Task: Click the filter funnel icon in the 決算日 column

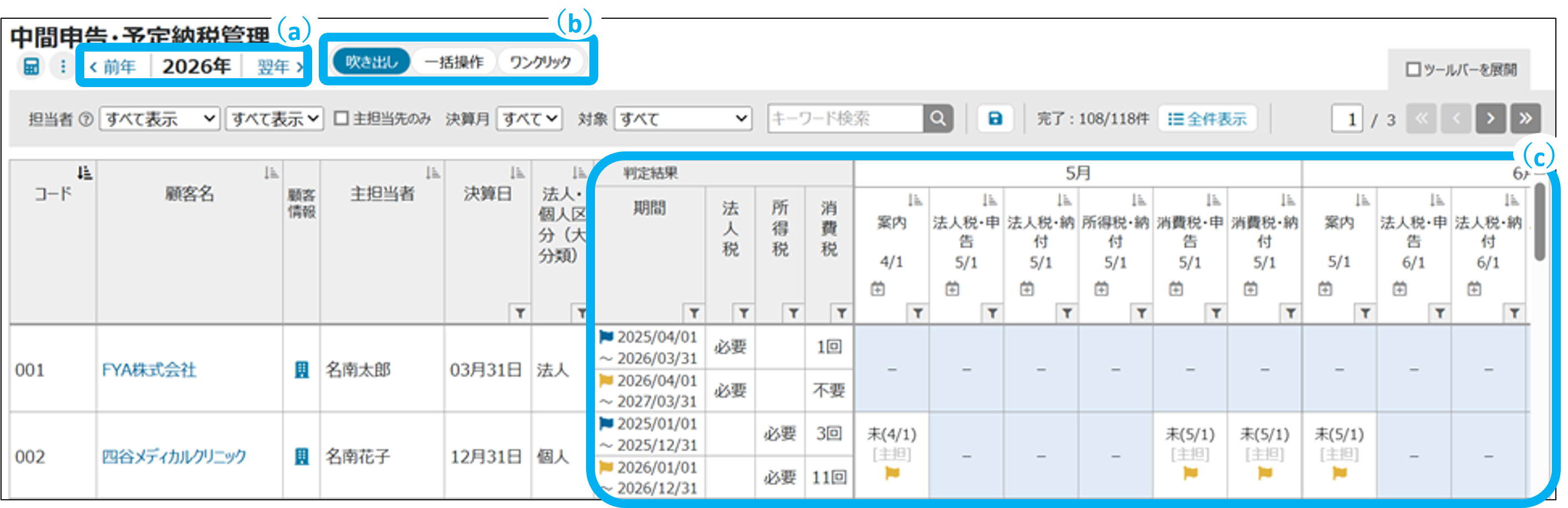Action: [520, 313]
